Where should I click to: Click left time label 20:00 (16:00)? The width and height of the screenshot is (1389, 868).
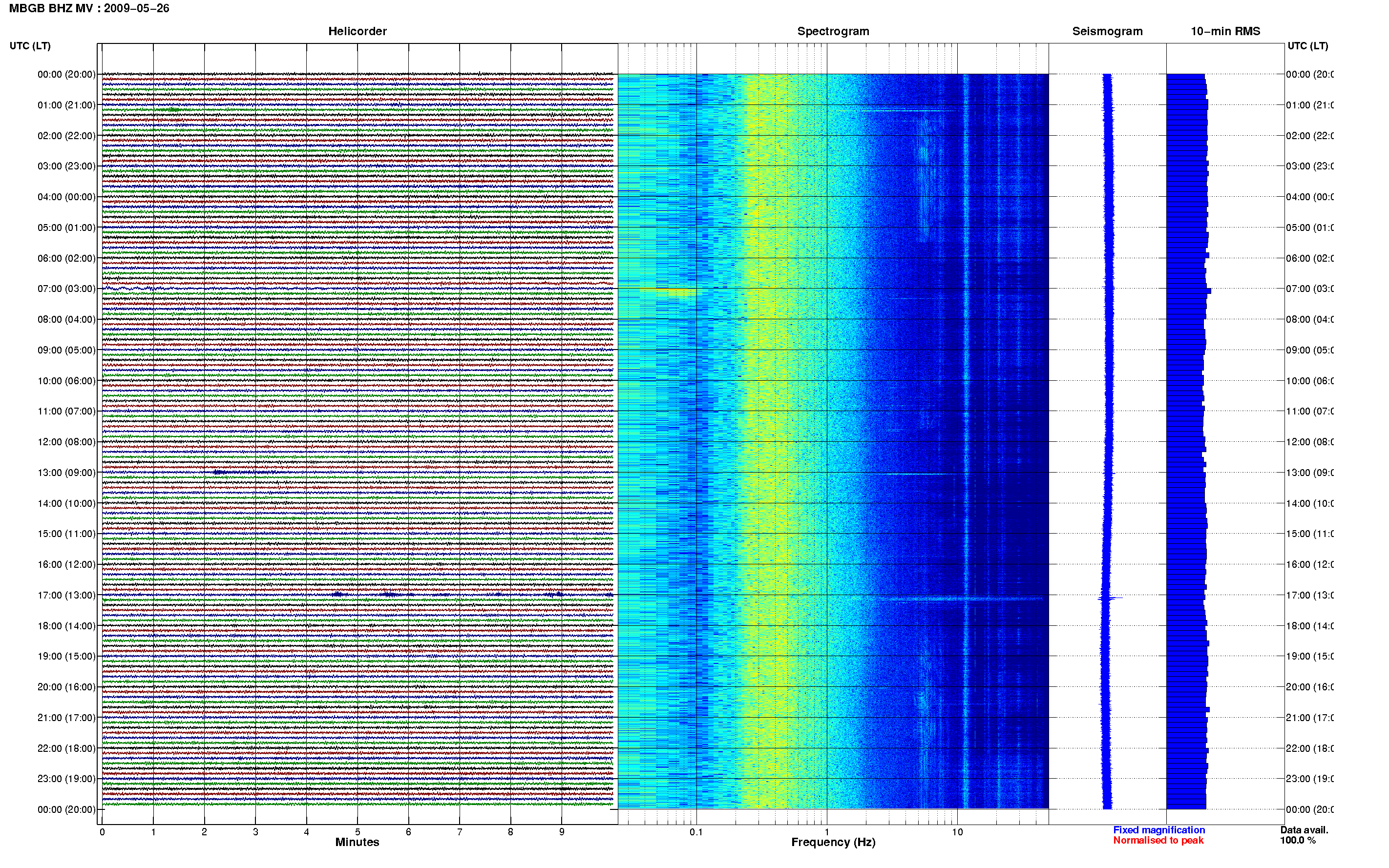66,686
